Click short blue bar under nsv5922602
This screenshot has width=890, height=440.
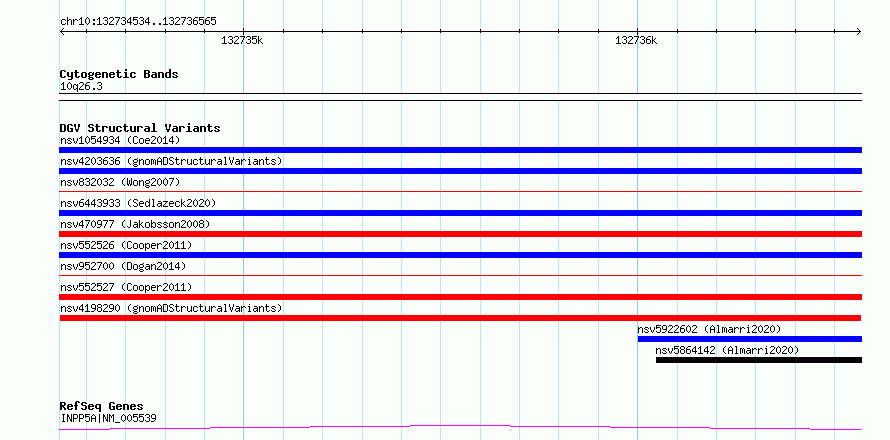750,339
